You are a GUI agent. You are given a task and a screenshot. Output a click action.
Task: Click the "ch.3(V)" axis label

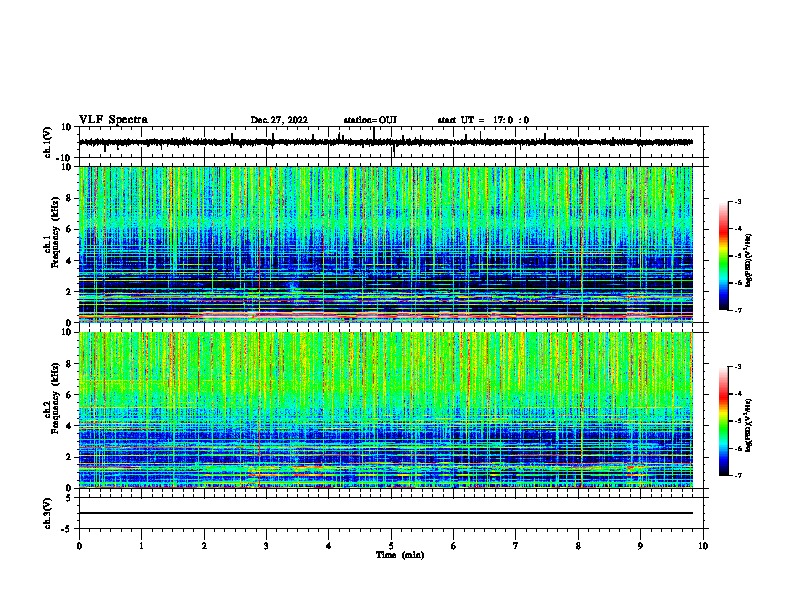point(48,514)
